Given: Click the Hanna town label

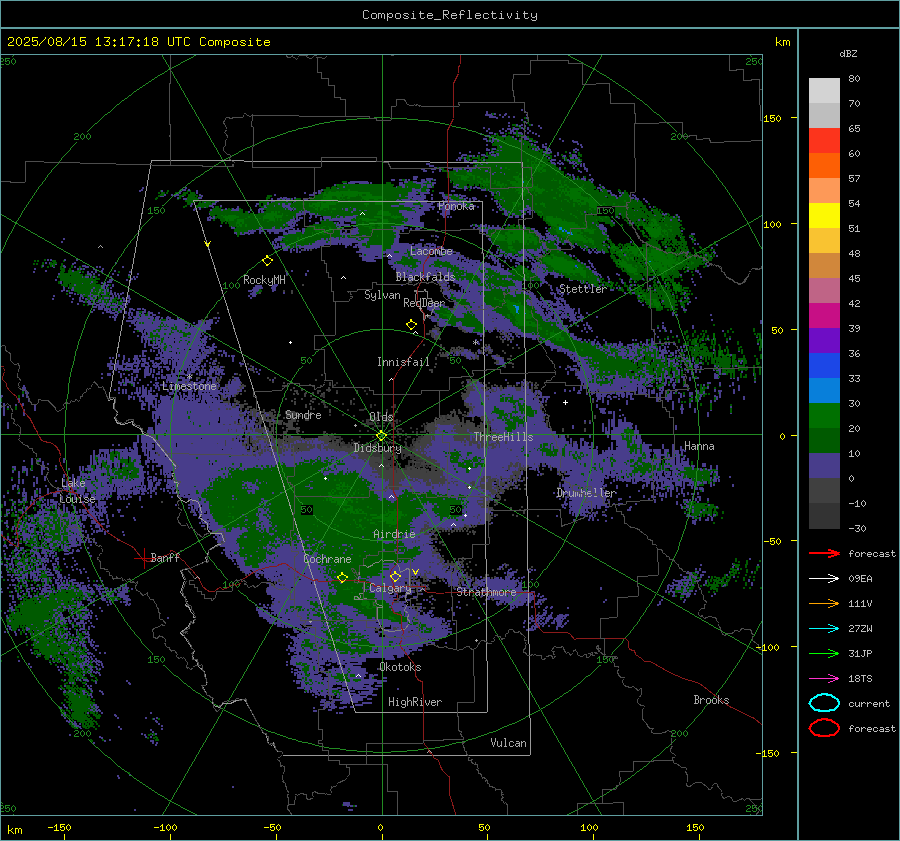Looking at the screenshot, I should [699, 446].
